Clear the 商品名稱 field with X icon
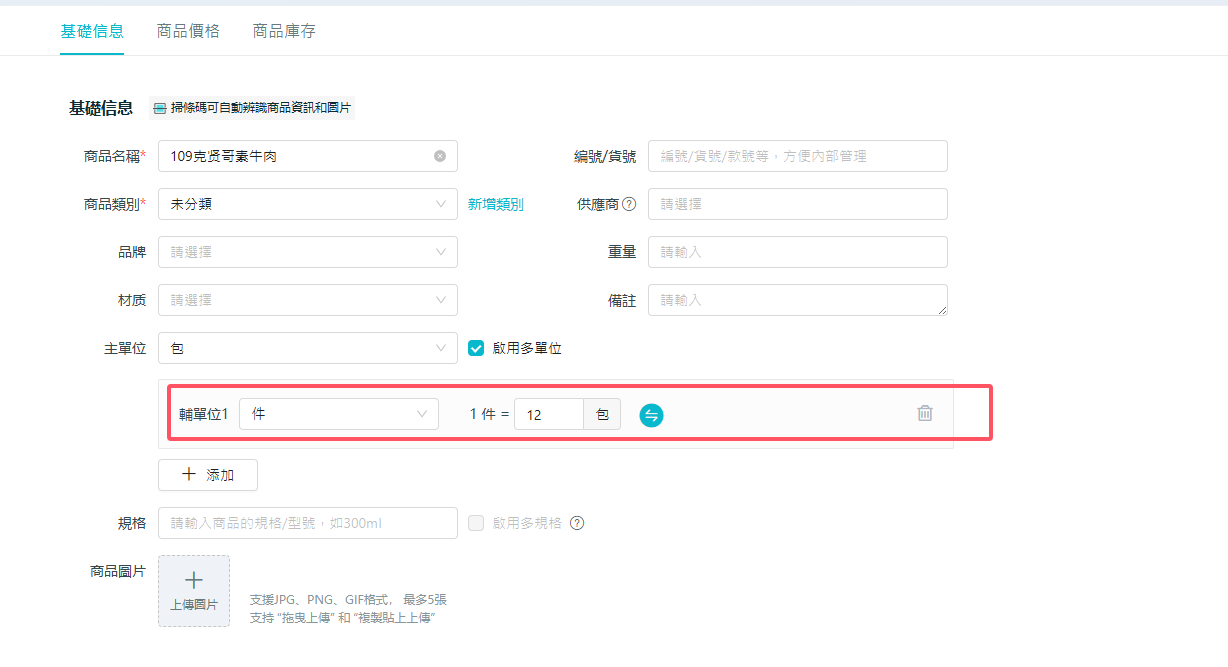 [440, 156]
